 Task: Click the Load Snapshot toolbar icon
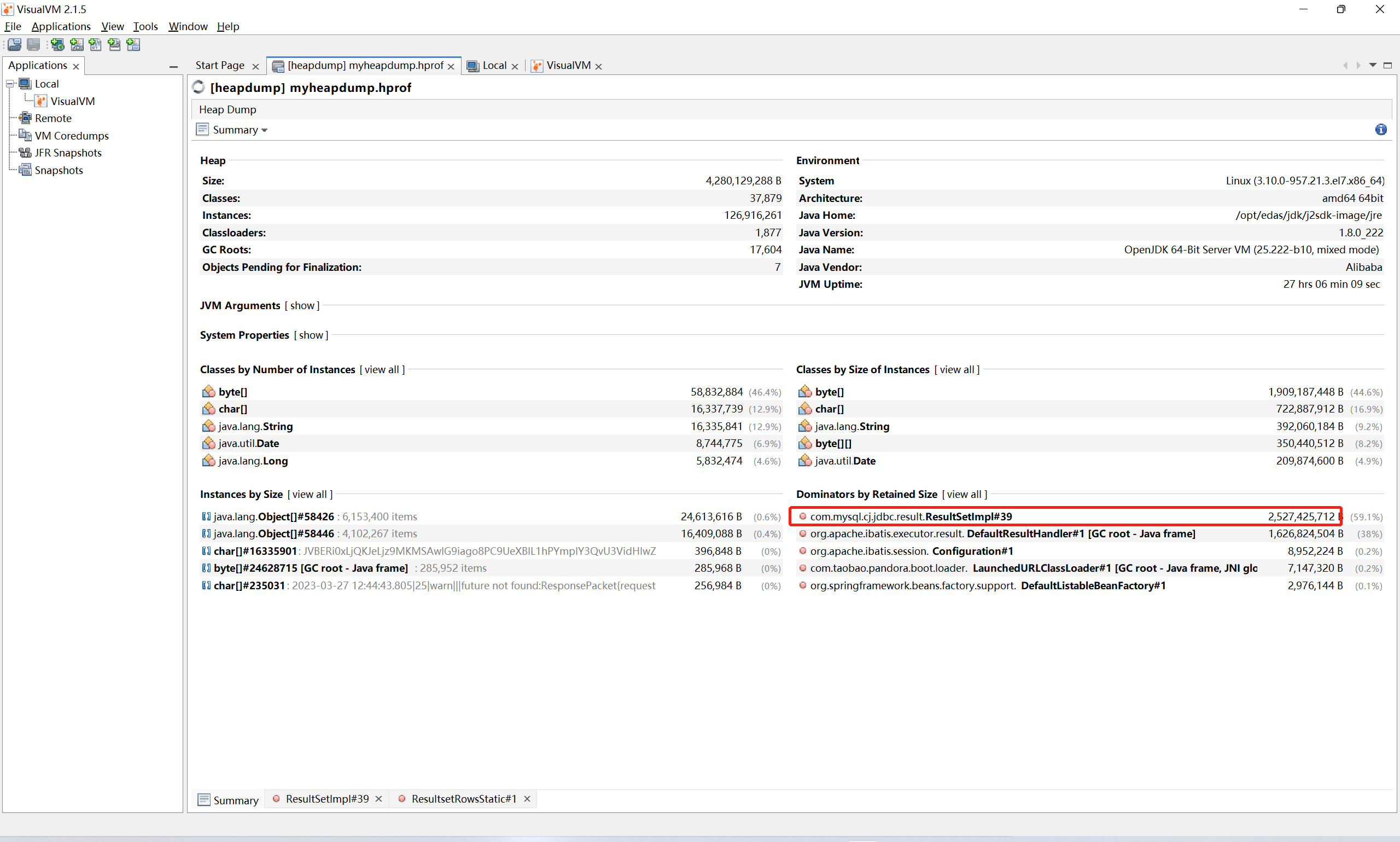[14, 45]
